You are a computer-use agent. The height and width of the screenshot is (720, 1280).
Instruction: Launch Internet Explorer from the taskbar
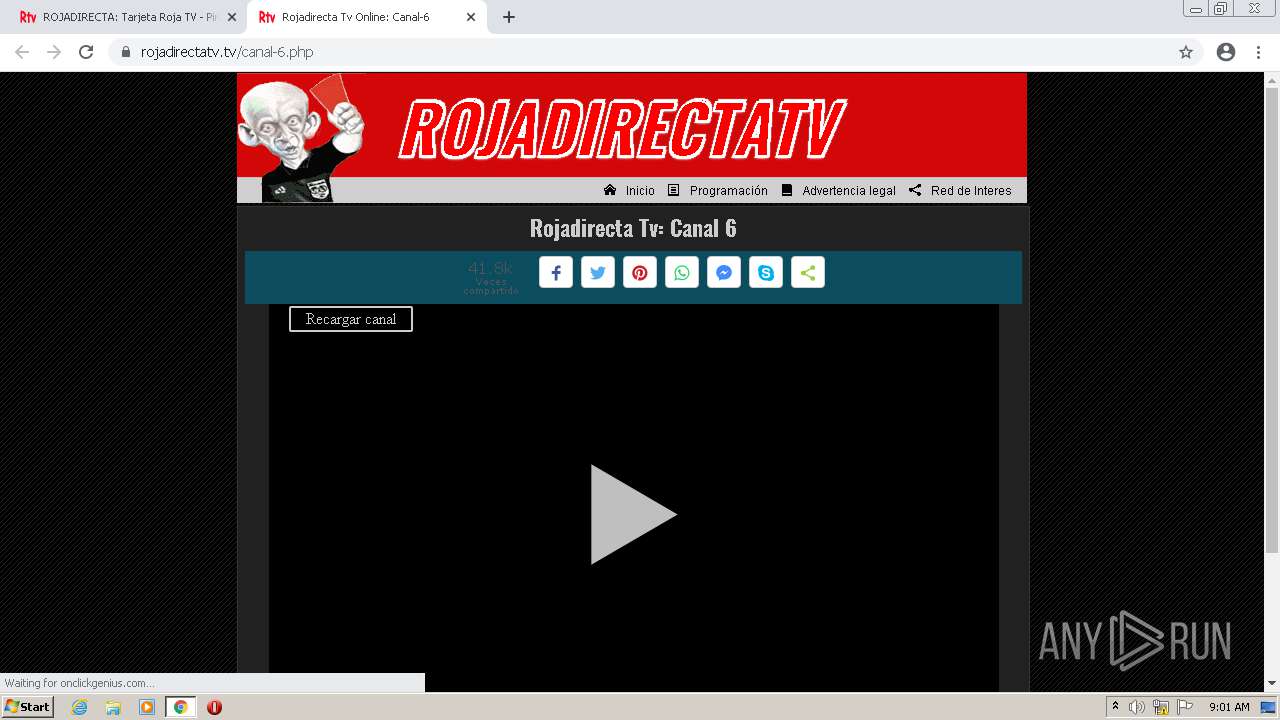pos(80,707)
